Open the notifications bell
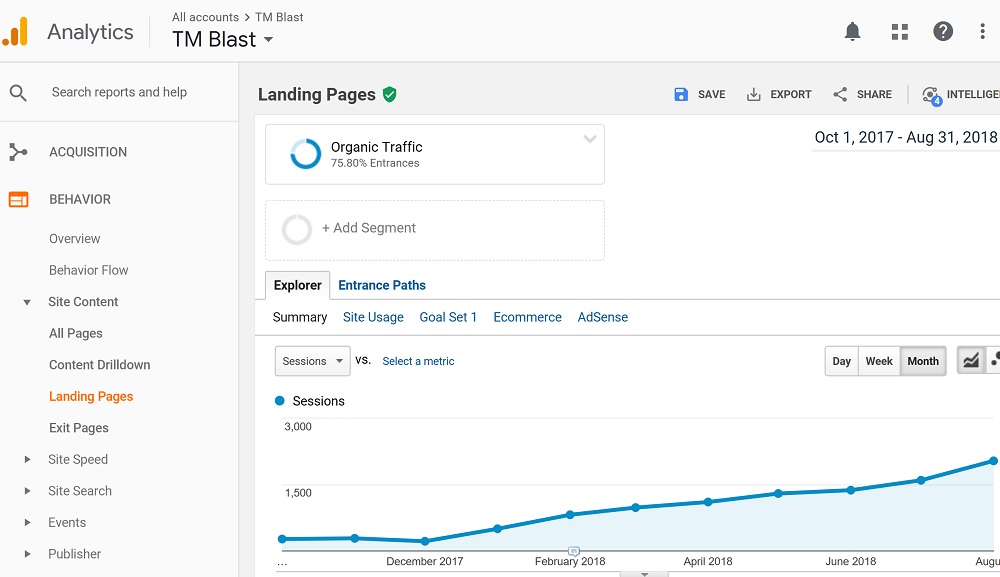Image resolution: width=1000 pixels, height=577 pixels. [x=852, y=31]
